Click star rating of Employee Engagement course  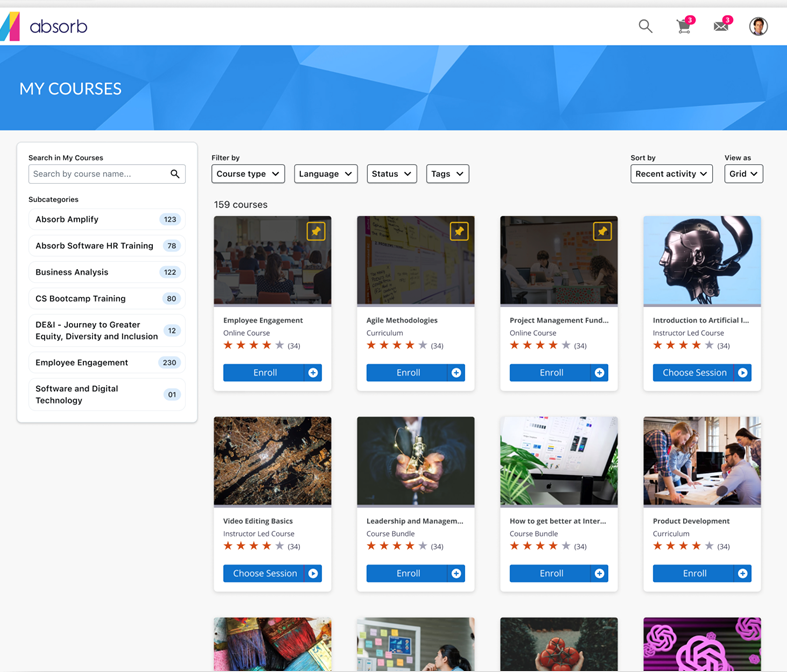pyautogui.click(x=254, y=346)
